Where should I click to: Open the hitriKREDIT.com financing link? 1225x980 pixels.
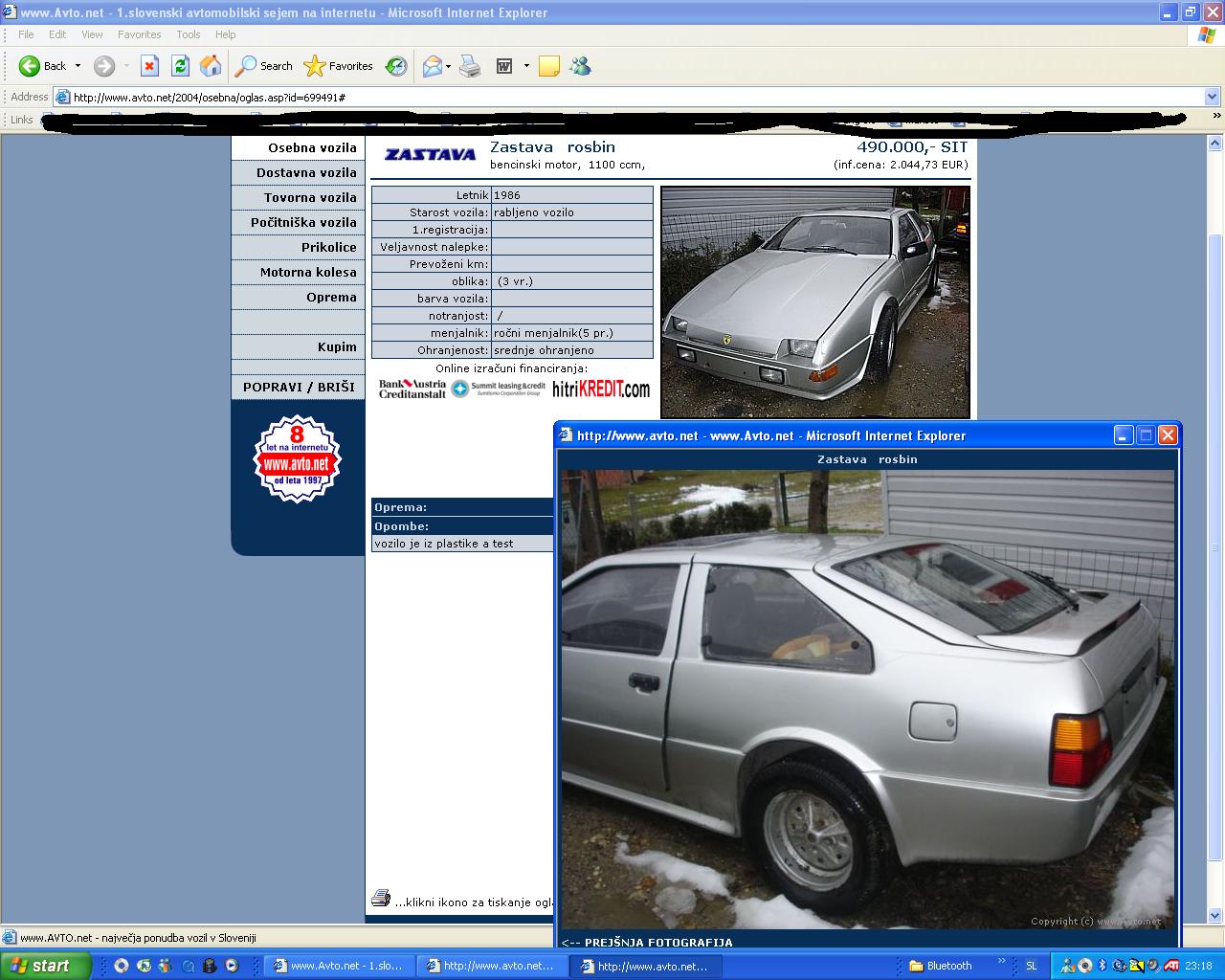coord(601,389)
